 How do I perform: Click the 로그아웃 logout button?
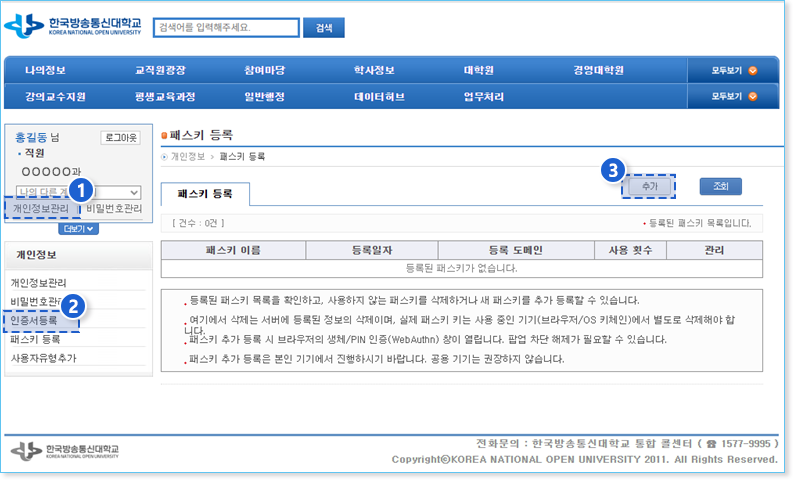(121, 138)
